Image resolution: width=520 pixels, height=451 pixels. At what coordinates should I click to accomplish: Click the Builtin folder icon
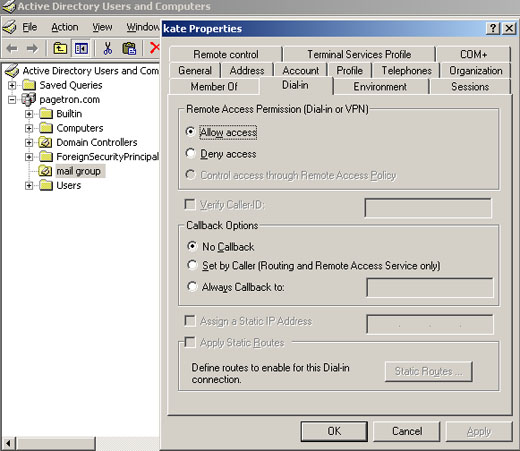point(46,114)
